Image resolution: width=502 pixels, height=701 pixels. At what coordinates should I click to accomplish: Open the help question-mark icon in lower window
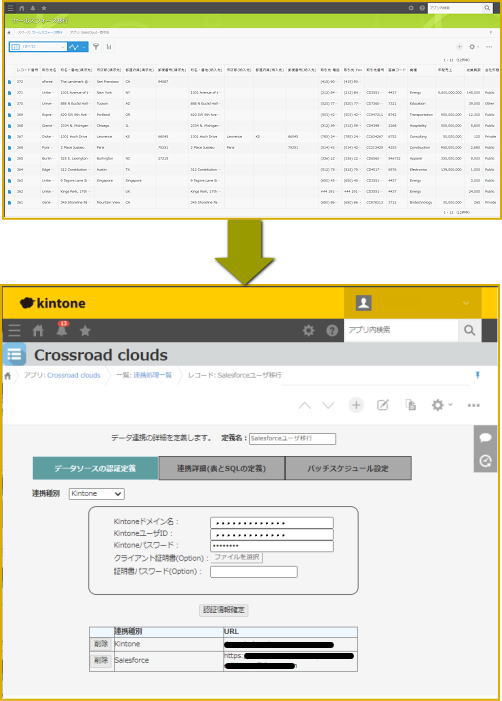(x=332, y=330)
